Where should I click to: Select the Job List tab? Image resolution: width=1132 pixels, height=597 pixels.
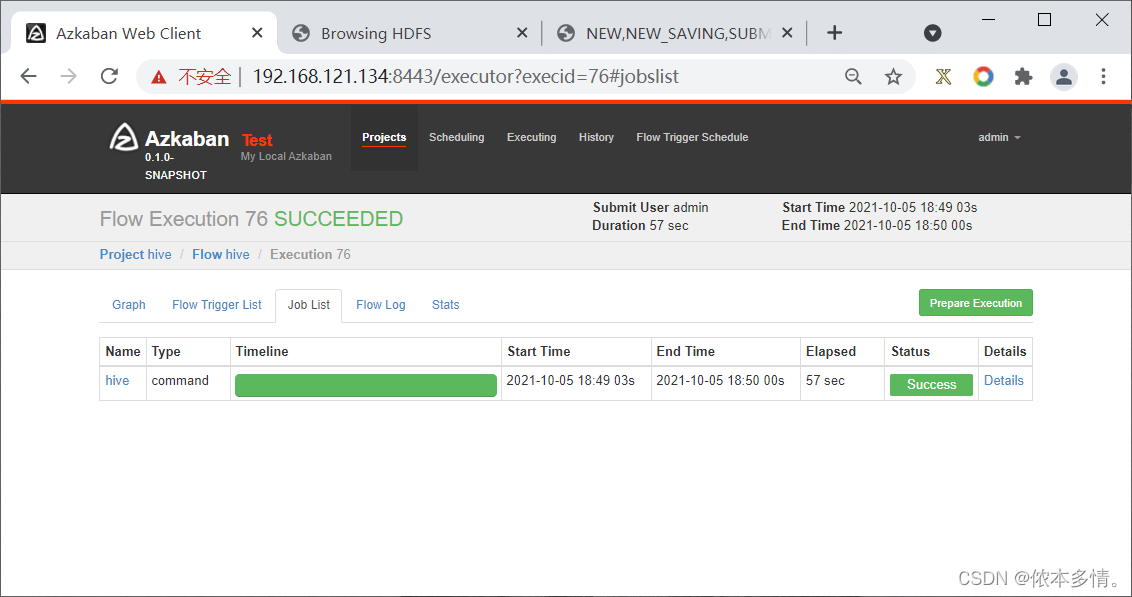[309, 305]
